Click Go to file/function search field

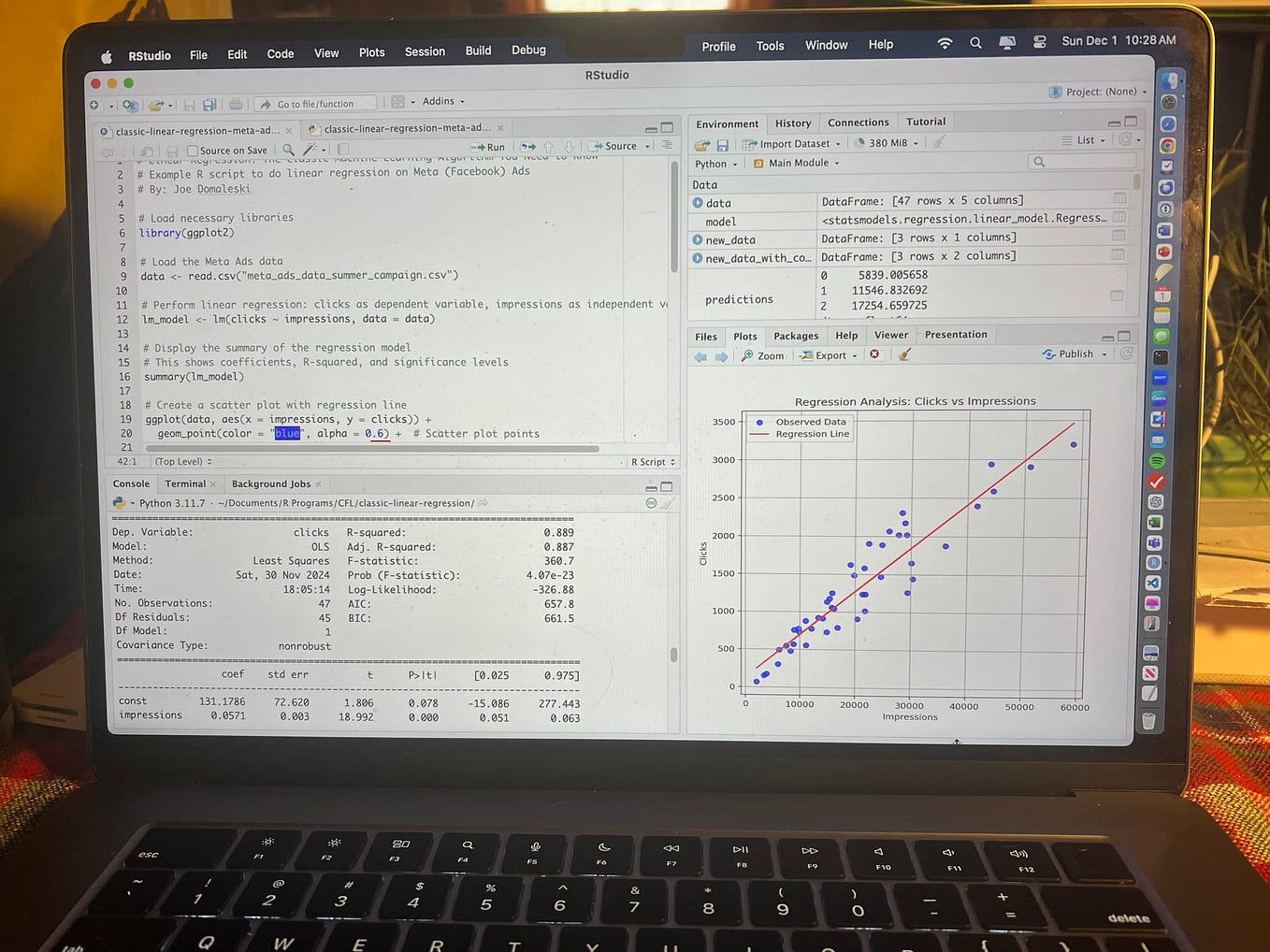315,103
